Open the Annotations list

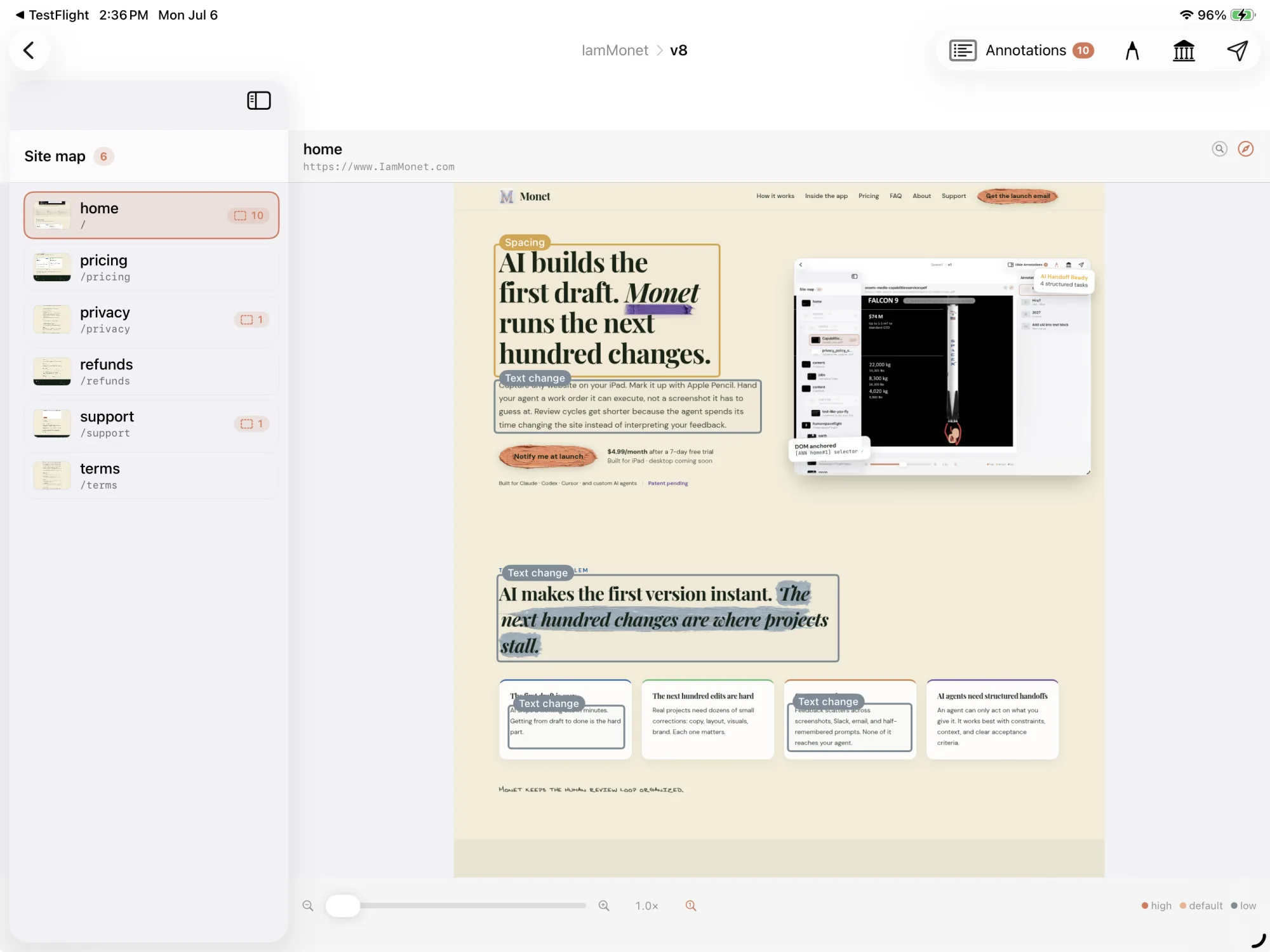pyautogui.click(x=1022, y=50)
